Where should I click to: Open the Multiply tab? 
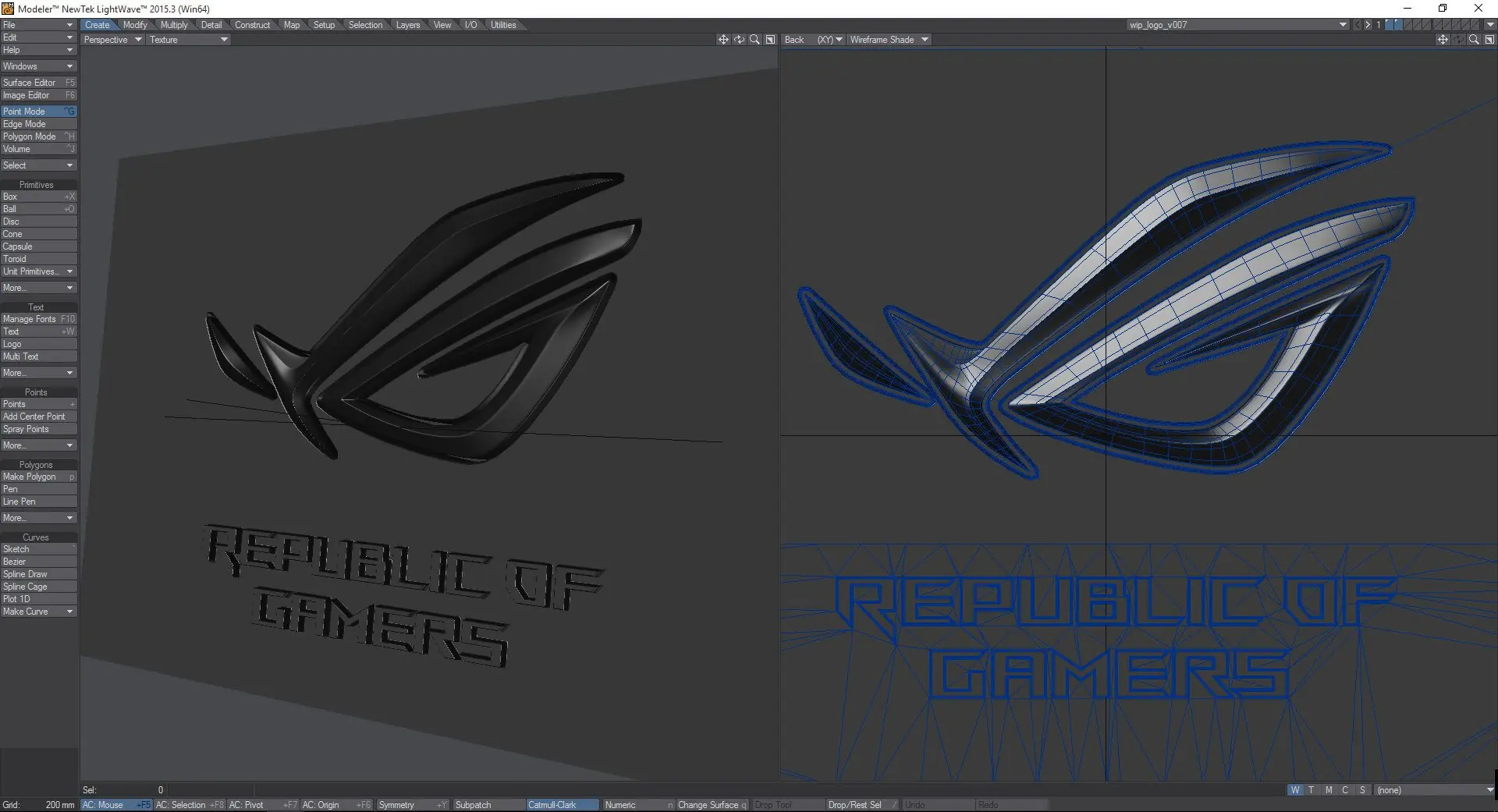coord(174,25)
